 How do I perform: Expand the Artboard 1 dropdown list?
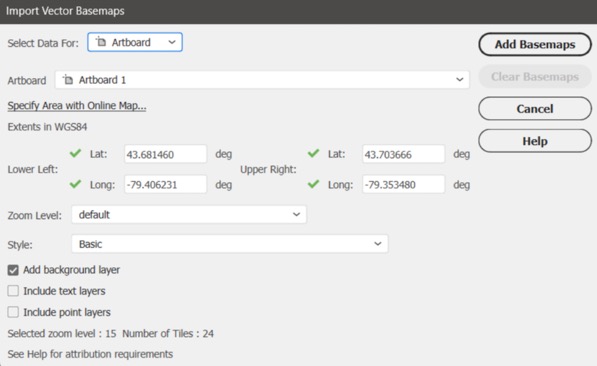[262, 80]
